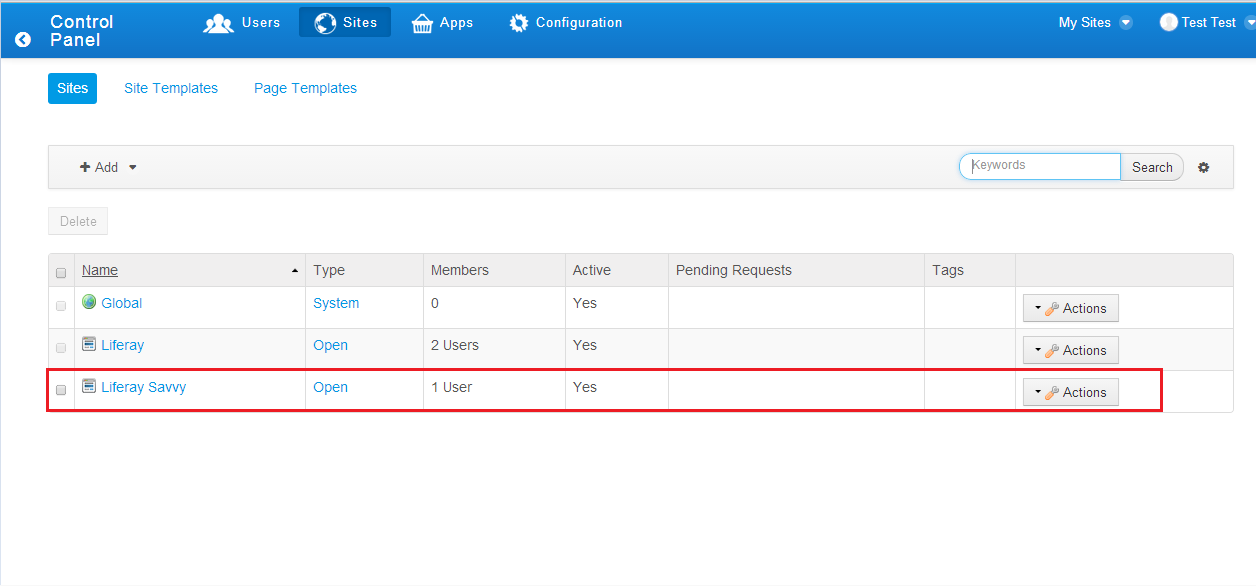The height and width of the screenshot is (586, 1256).
Task: Click the wrench icon in Liferay Savvy's Actions
Action: [1052, 393]
